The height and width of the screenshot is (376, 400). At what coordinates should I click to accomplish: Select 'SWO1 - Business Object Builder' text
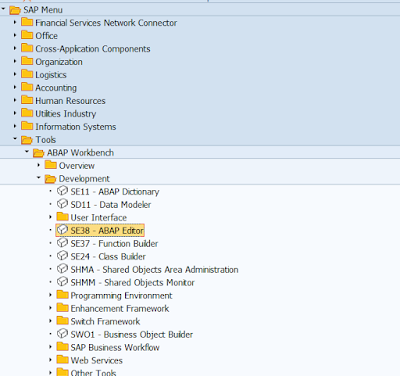[x=132, y=335]
